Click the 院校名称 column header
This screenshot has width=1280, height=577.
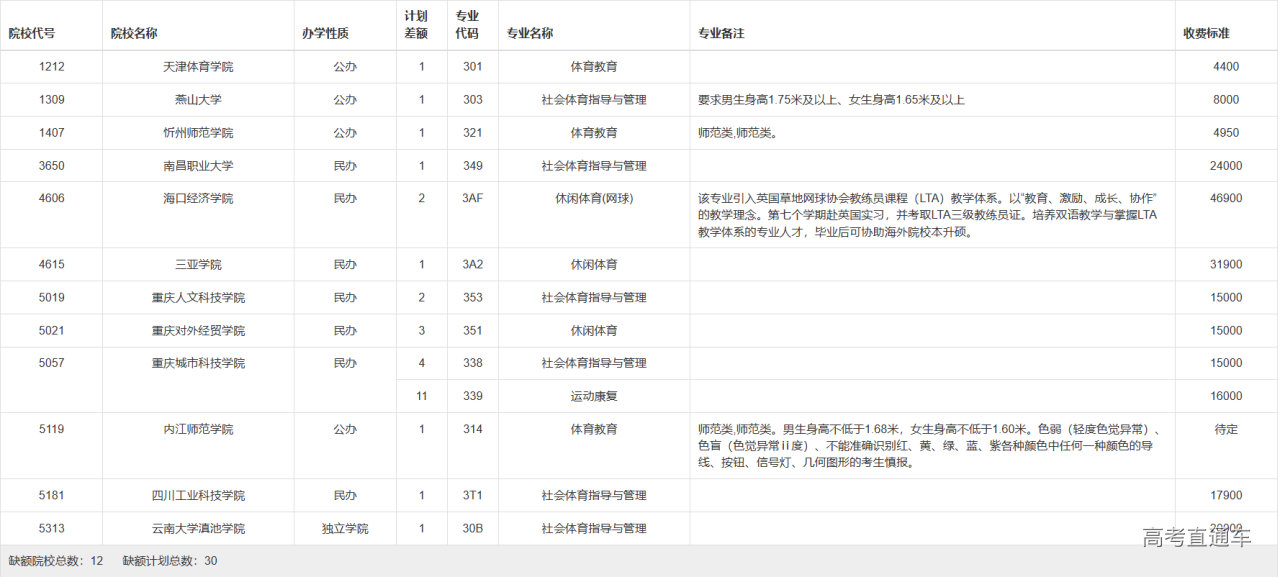[x=134, y=33]
